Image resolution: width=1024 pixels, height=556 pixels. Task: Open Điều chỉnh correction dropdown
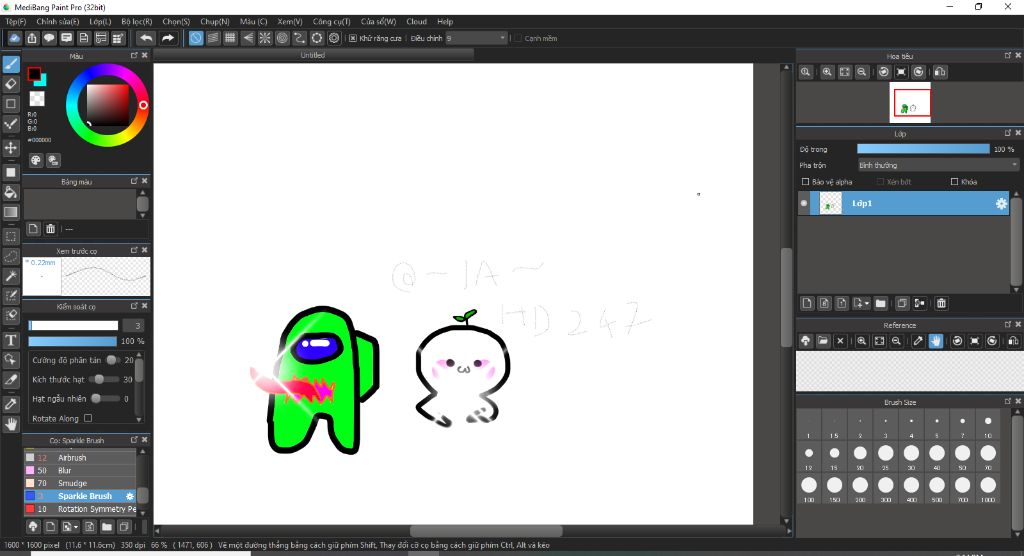(x=476, y=39)
